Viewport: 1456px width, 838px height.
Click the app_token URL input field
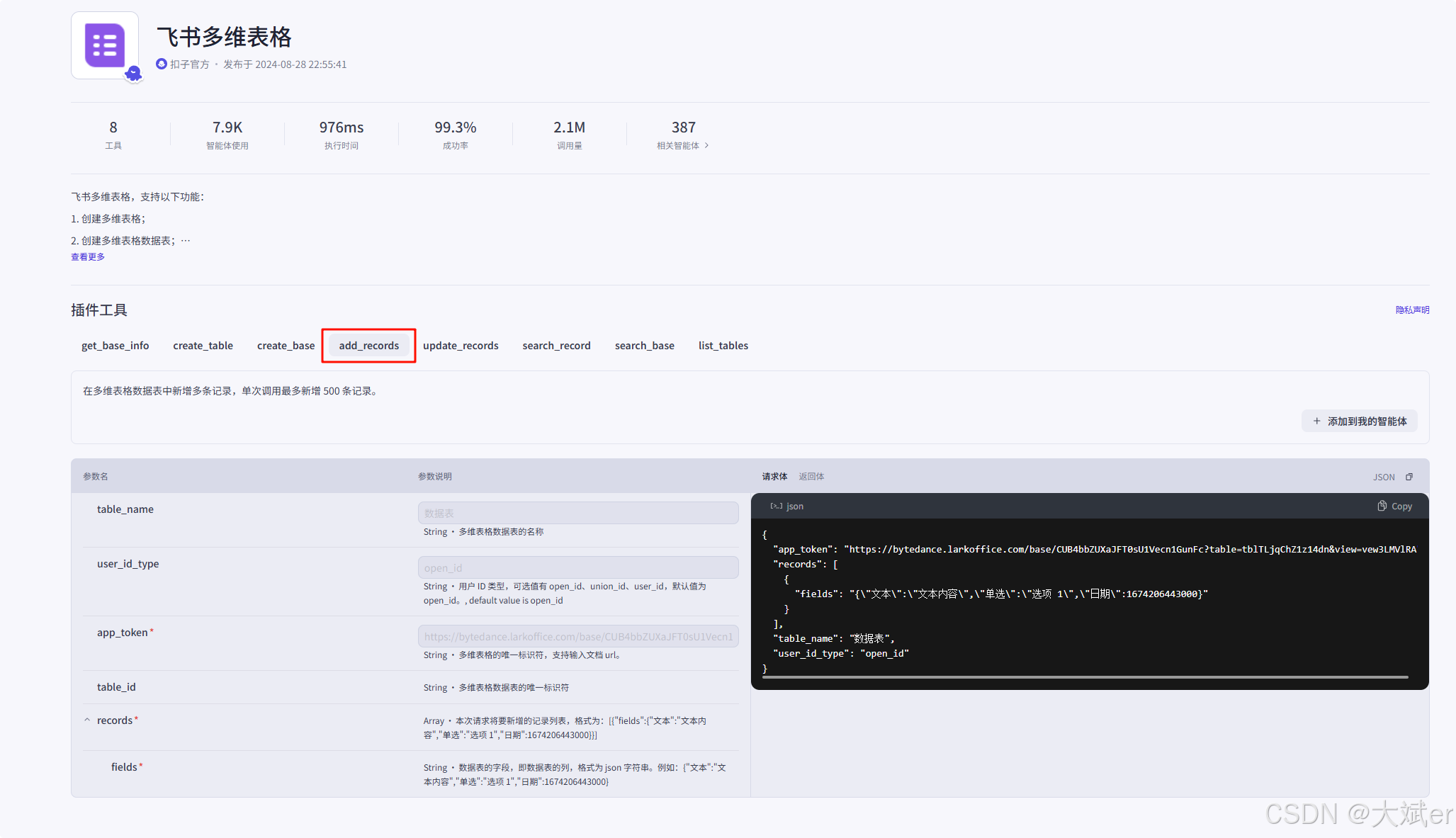pos(577,636)
